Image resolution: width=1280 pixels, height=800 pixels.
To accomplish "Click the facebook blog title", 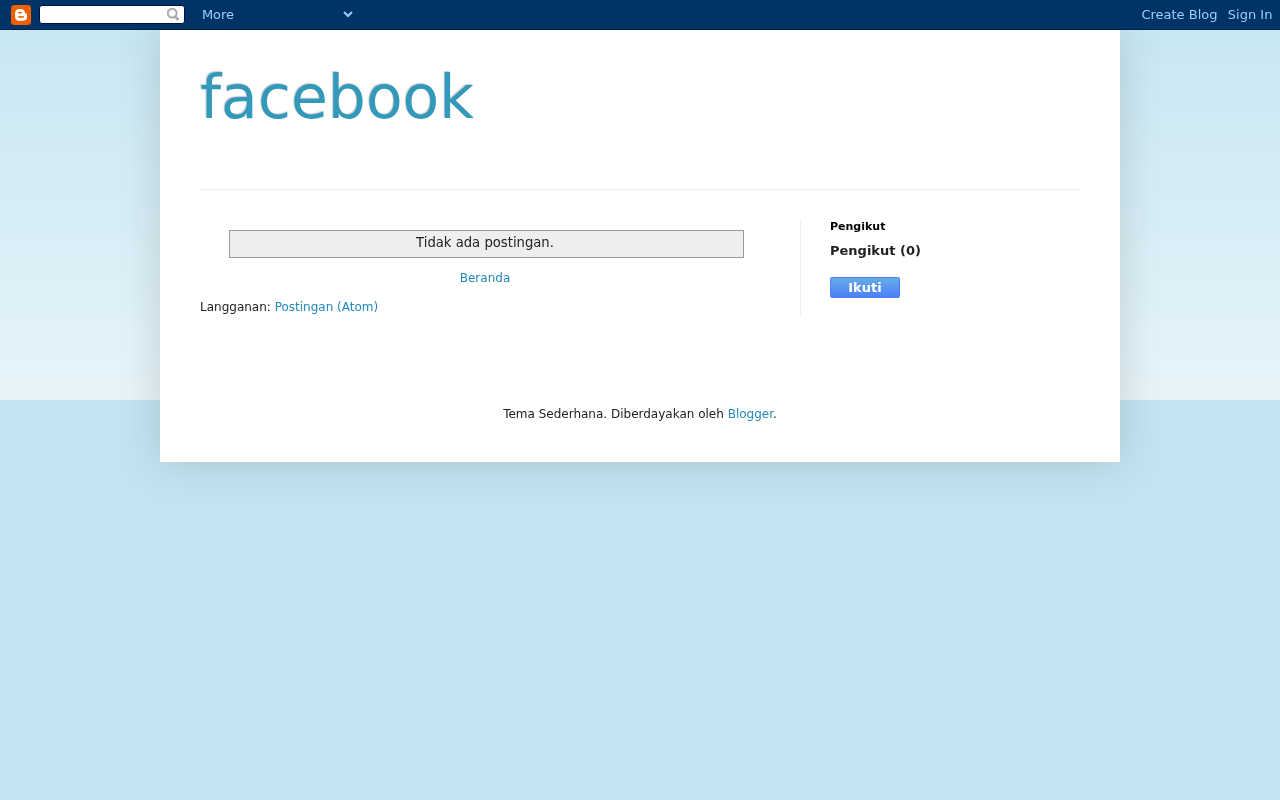I will coord(337,98).
